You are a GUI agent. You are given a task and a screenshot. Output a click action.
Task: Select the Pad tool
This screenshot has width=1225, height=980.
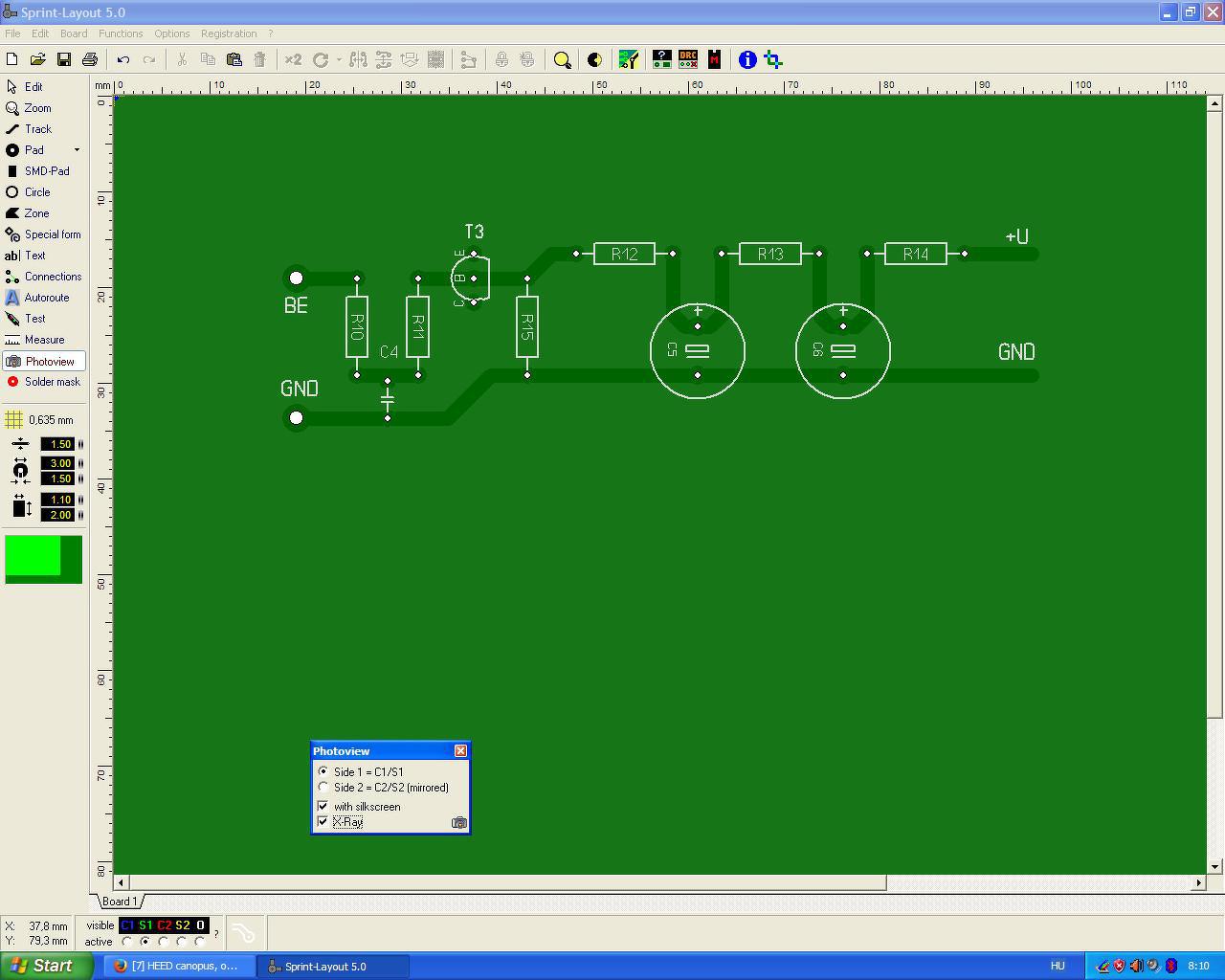point(36,150)
